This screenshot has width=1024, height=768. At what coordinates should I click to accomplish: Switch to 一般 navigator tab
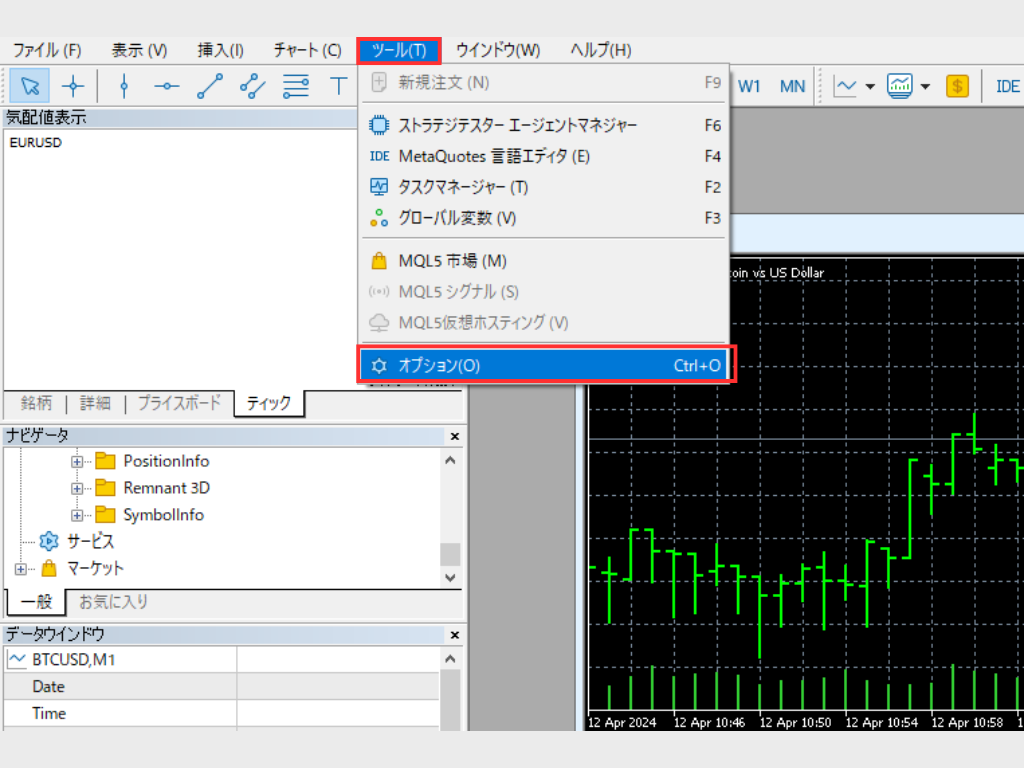point(36,601)
